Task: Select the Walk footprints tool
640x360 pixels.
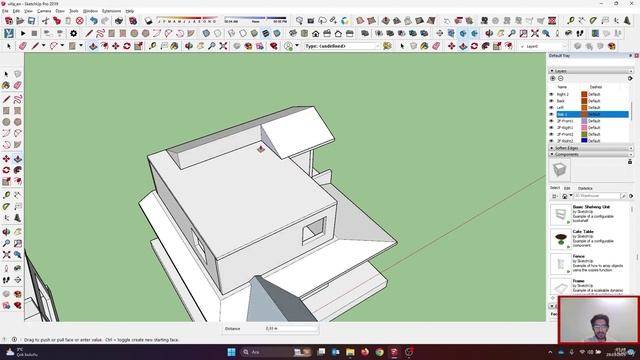Action: 6,280
